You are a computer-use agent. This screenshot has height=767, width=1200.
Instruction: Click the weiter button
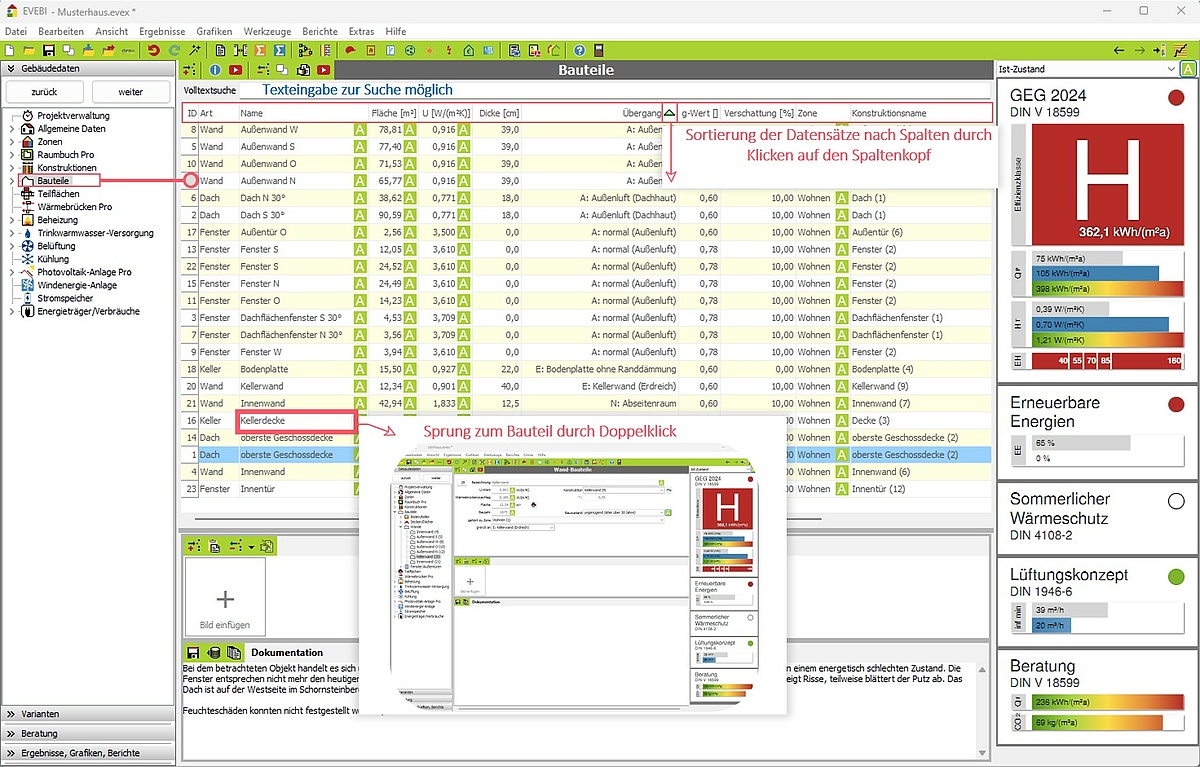(x=130, y=92)
